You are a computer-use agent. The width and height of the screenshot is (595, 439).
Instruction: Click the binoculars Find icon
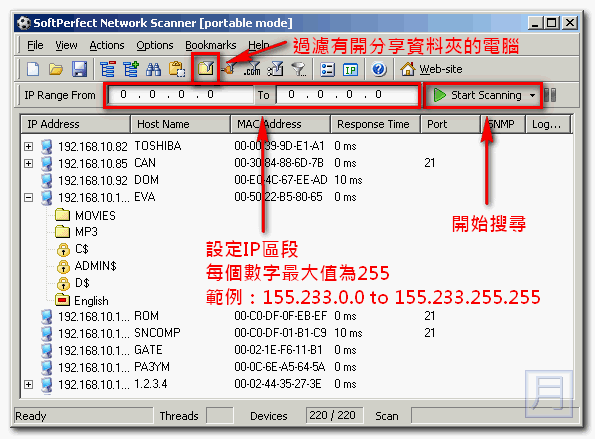154,69
